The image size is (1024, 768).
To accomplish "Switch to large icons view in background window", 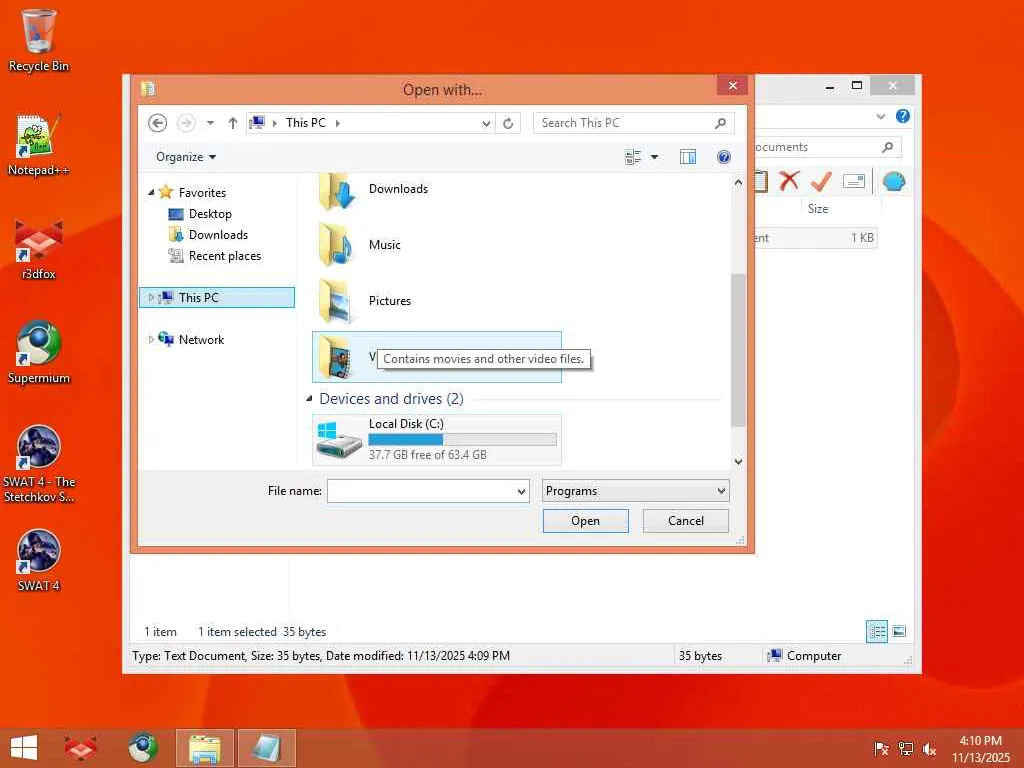I will point(899,631).
